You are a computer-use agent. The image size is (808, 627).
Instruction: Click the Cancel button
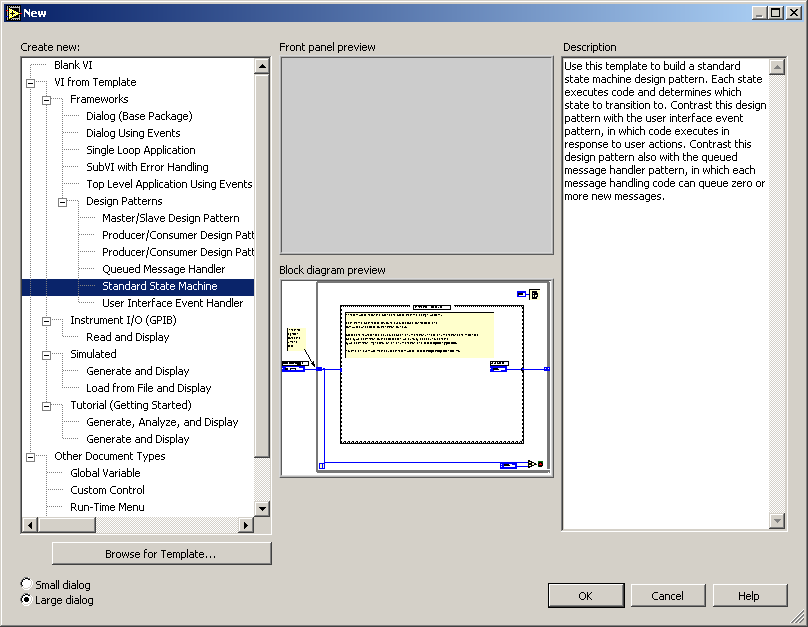coord(667,596)
